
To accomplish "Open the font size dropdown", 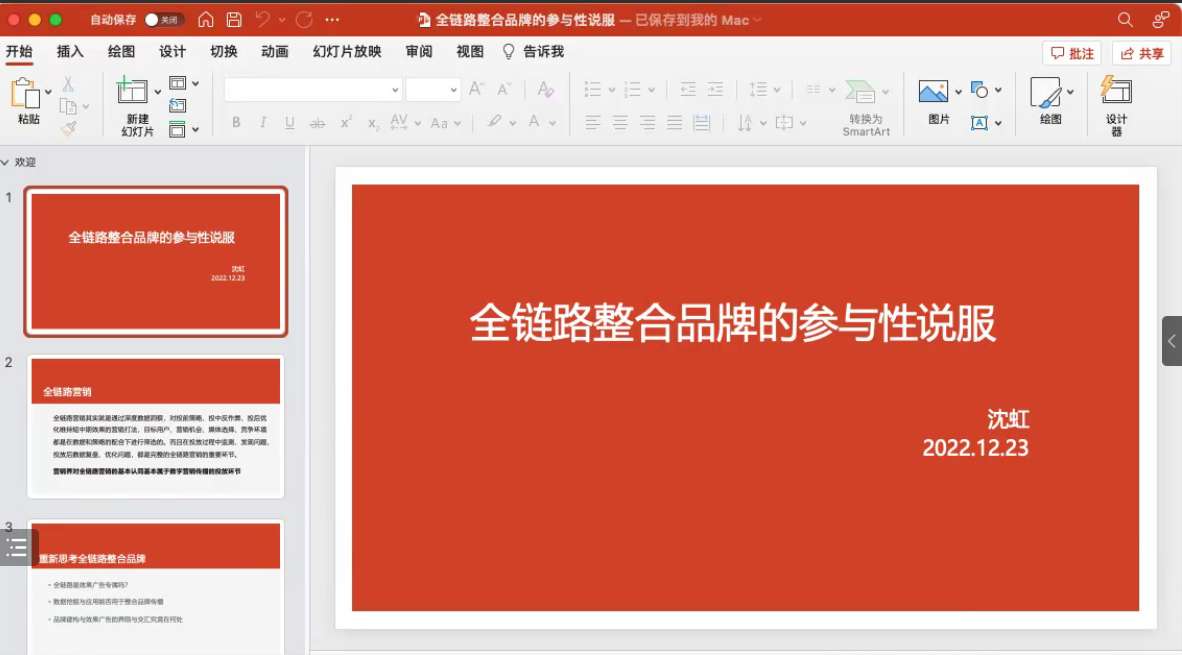I will click(x=453, y=90).
